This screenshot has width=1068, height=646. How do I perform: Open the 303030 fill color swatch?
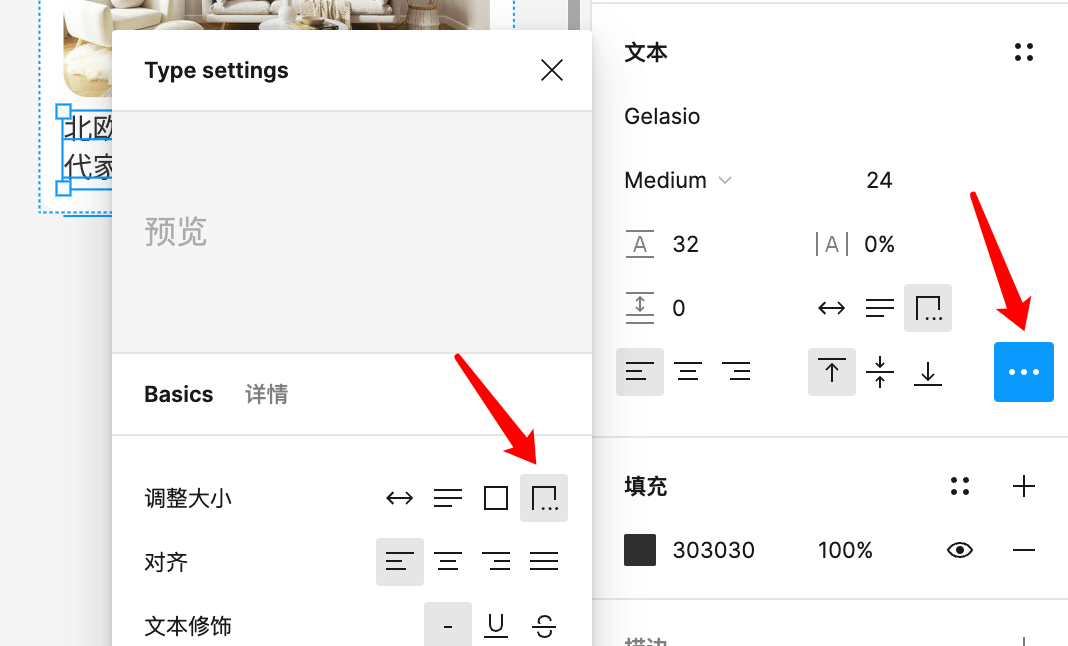(x=640, y=550)
